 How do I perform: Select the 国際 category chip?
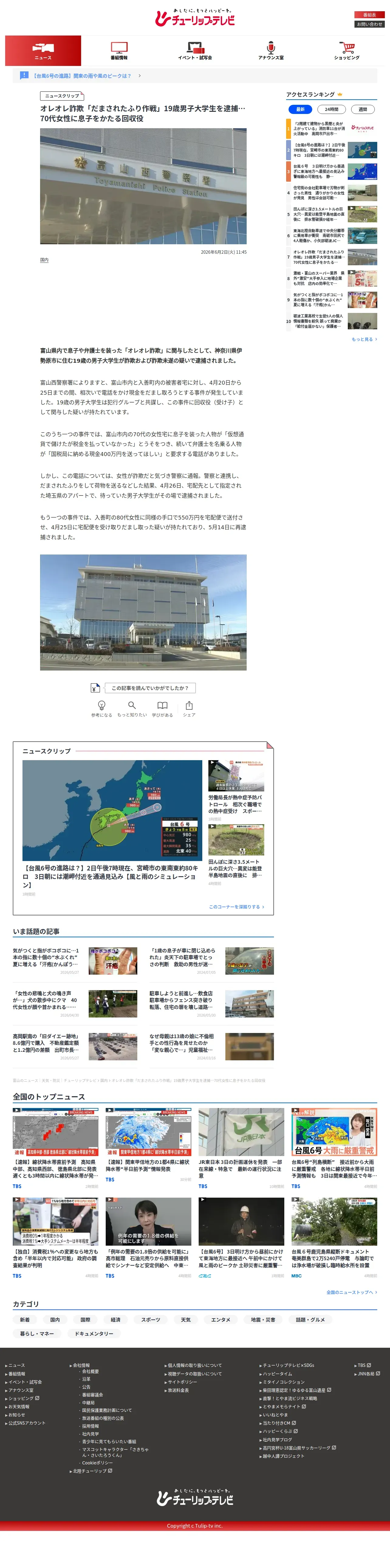coord(85,1320)
